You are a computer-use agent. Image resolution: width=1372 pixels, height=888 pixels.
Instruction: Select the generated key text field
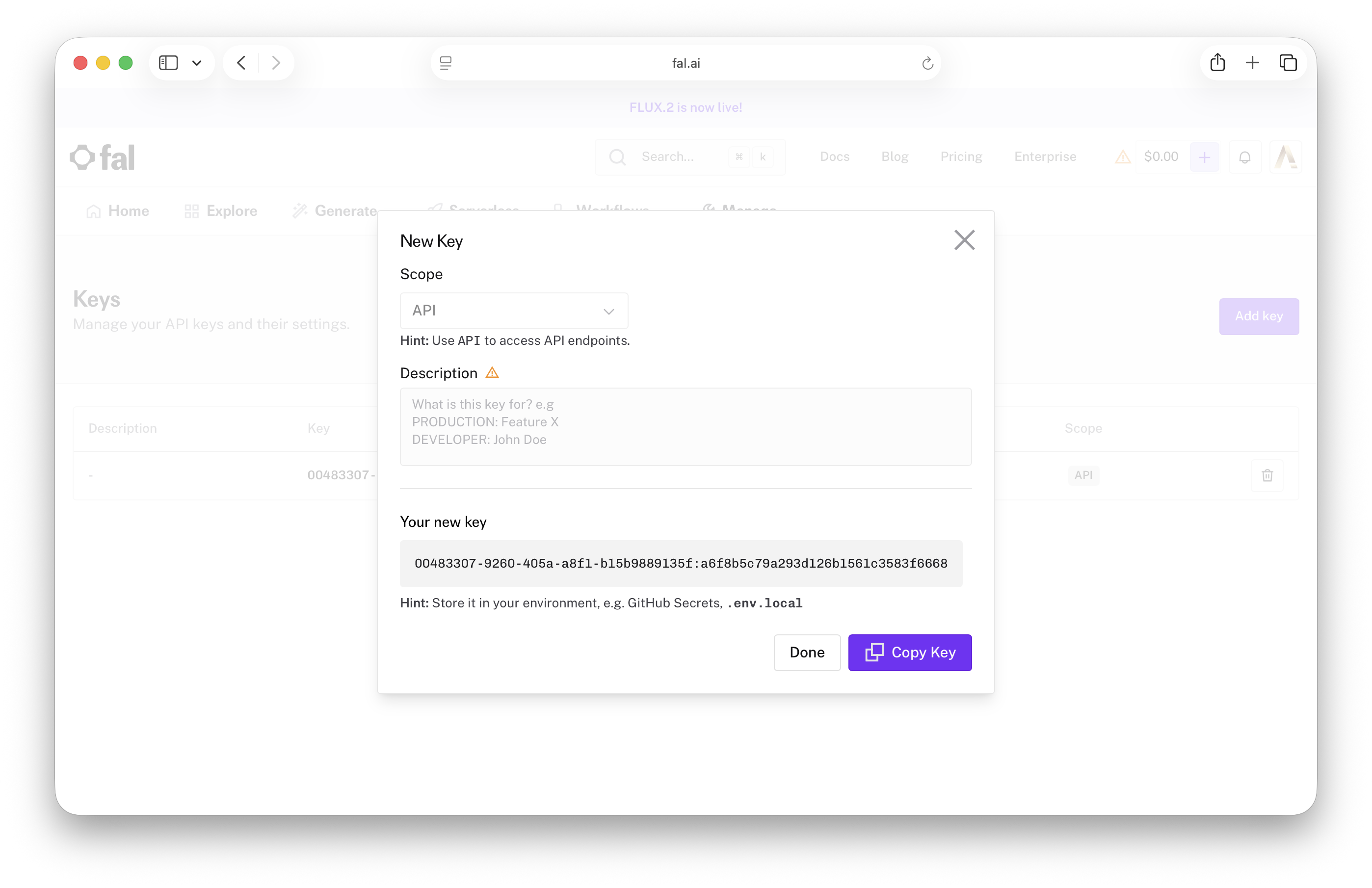pos(681,563)
